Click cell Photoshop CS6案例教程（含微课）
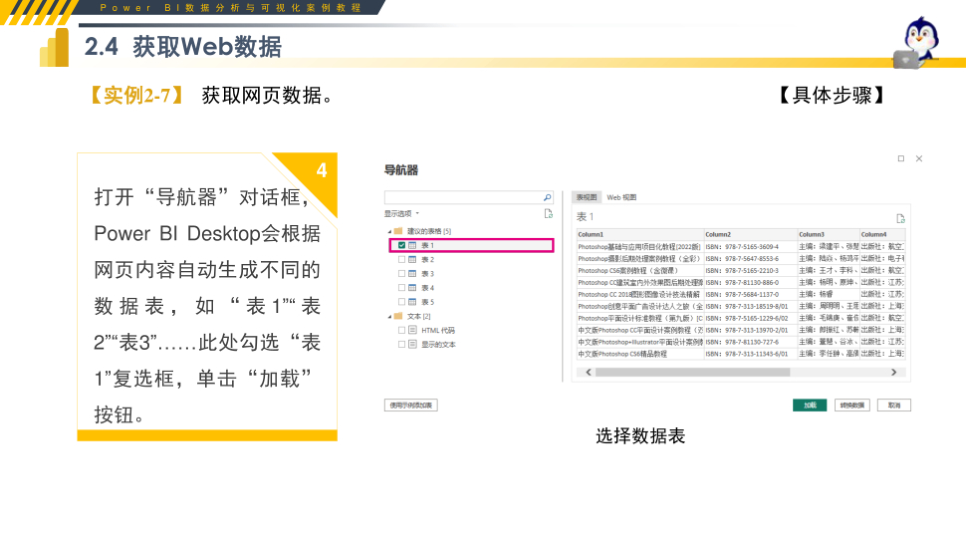This screenshot has width=966, height=544. pos(640,270)
